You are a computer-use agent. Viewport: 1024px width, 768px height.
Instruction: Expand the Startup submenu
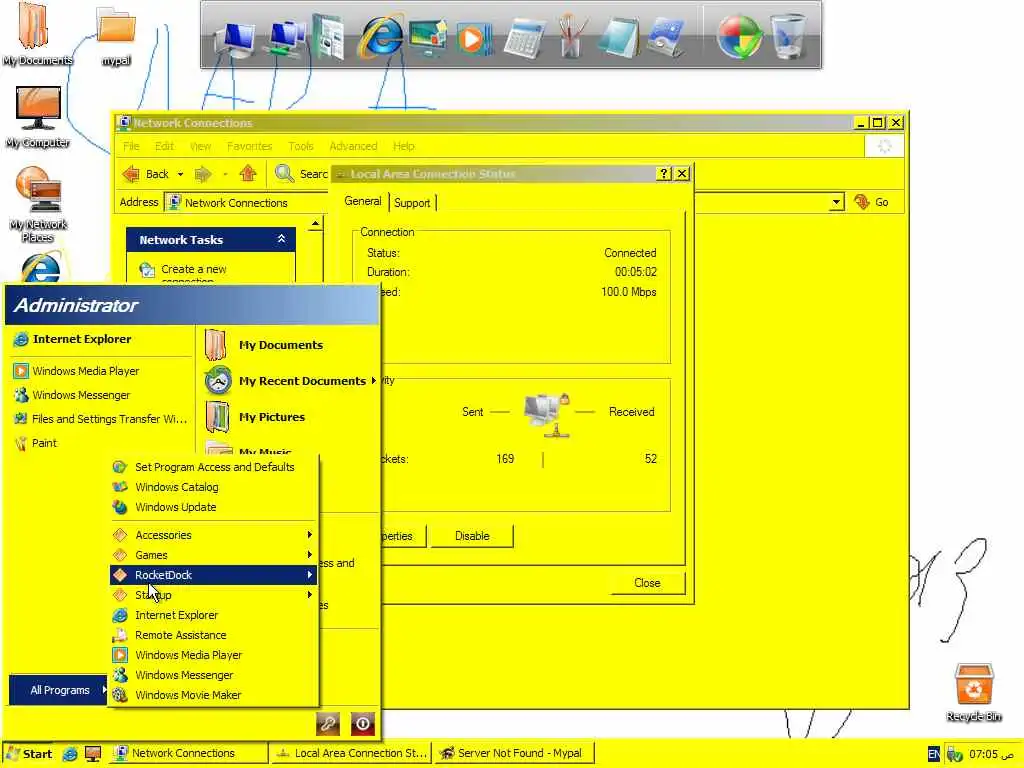pos(214,595)
